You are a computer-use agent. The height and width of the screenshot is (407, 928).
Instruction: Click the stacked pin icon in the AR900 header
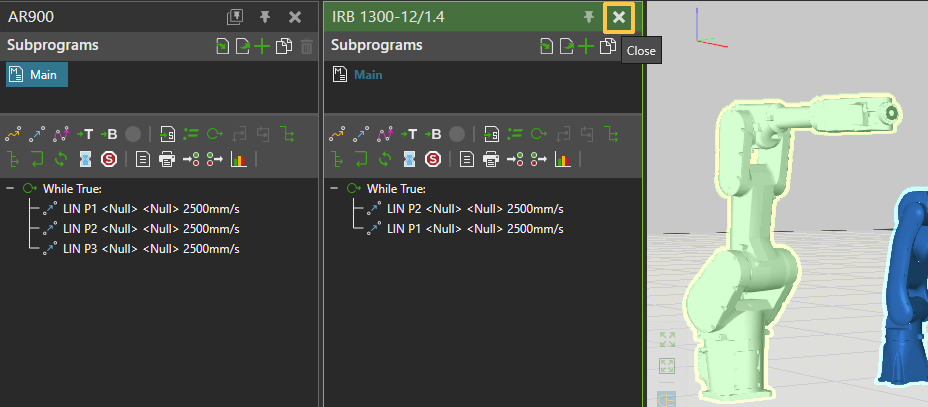click(235, 17)
